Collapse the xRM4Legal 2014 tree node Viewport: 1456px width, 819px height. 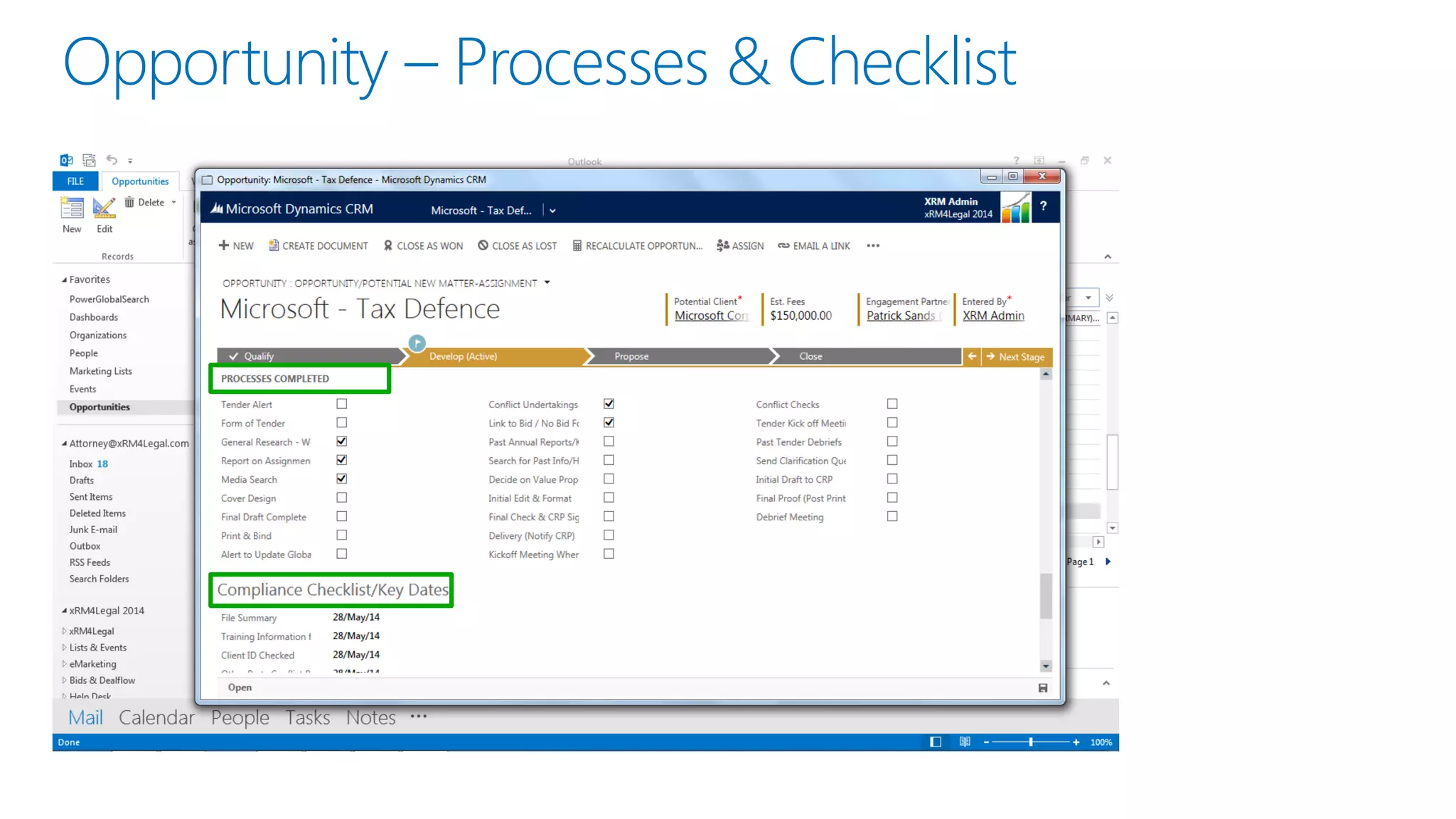(64, 610)
